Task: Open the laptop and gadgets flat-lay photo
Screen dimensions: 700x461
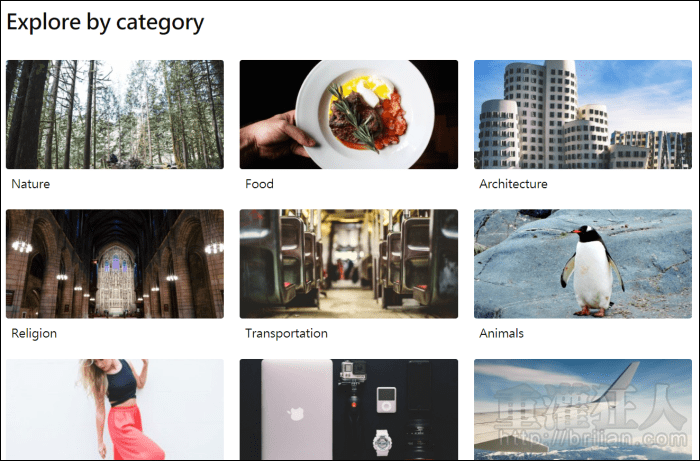Action: pos(349,410)
